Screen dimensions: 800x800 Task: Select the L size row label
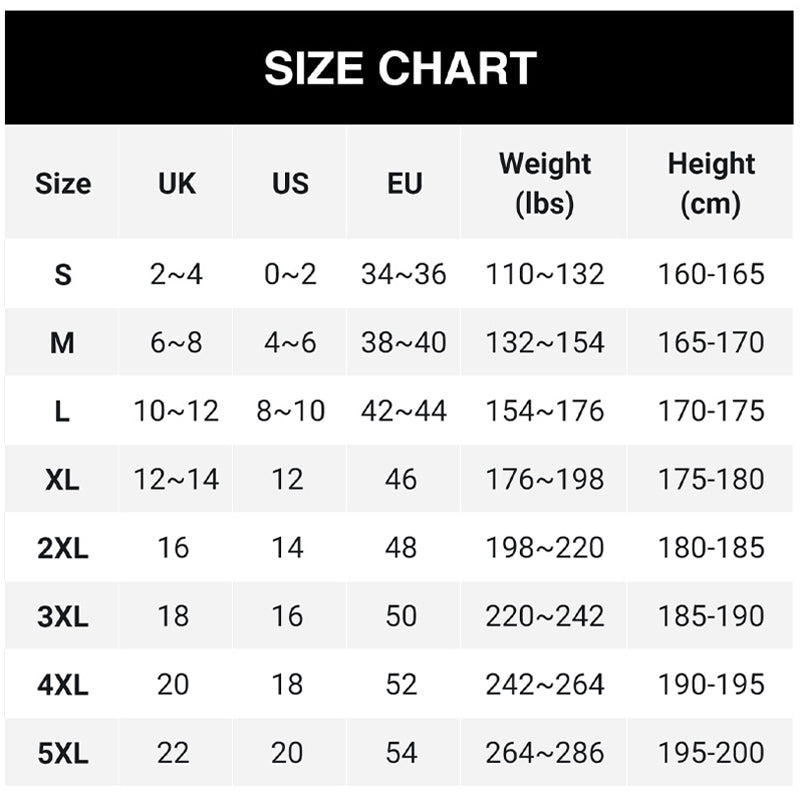pyautogui.click(x=62, y=411)
